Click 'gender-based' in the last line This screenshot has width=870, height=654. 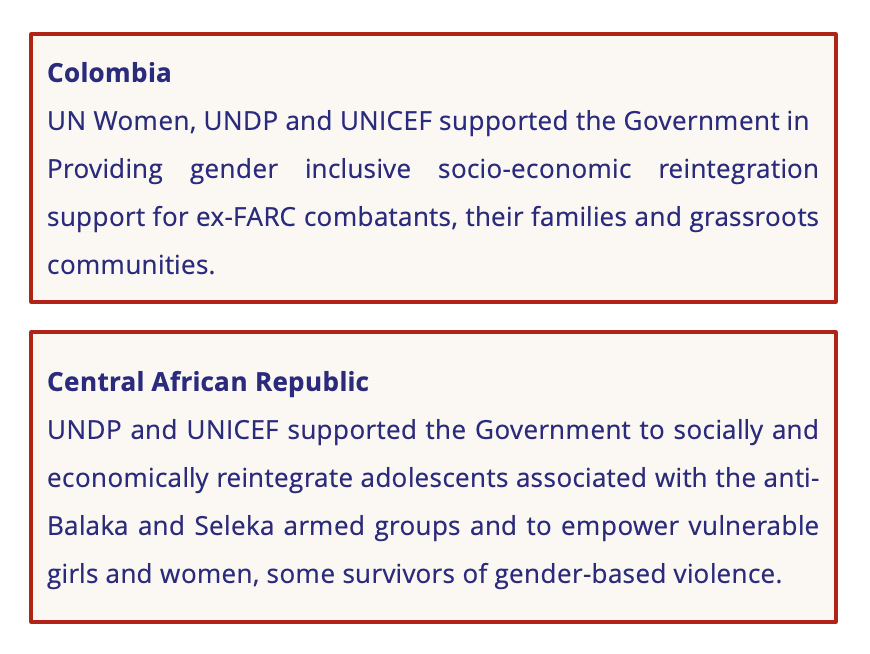(x=580, y=574)
